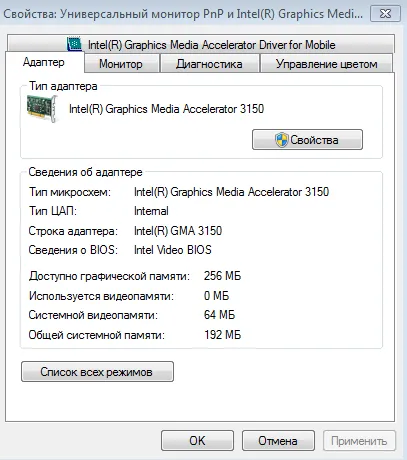Viewport: 407px width, 460px height.
Task: Click the Сведения о BIOS label
Action: pyautogui.click(x=73, y=250)
